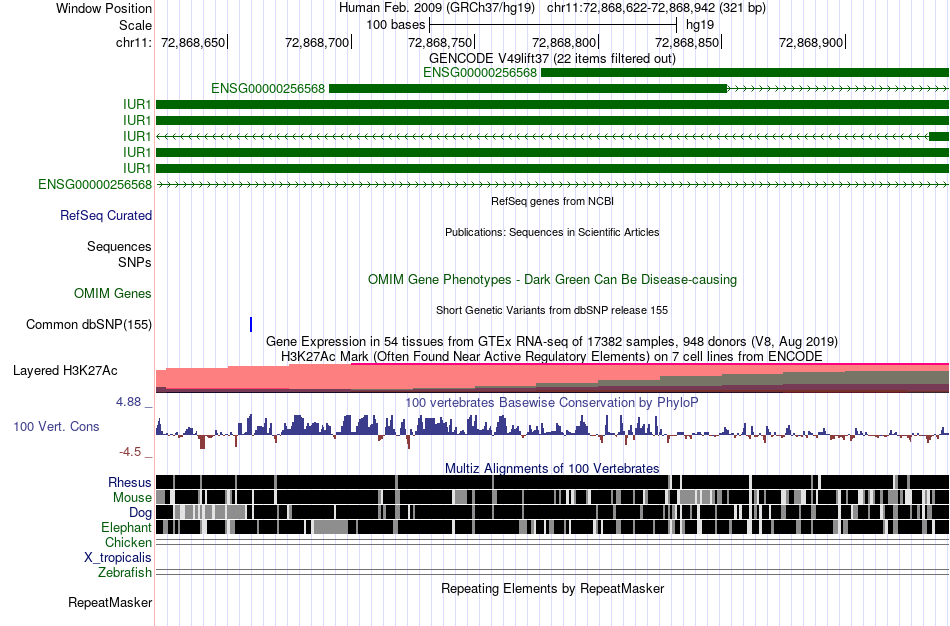Click the -4.5 lower PhyloP scale value
This screenshot has height=626, width=950.
point(130,451)
